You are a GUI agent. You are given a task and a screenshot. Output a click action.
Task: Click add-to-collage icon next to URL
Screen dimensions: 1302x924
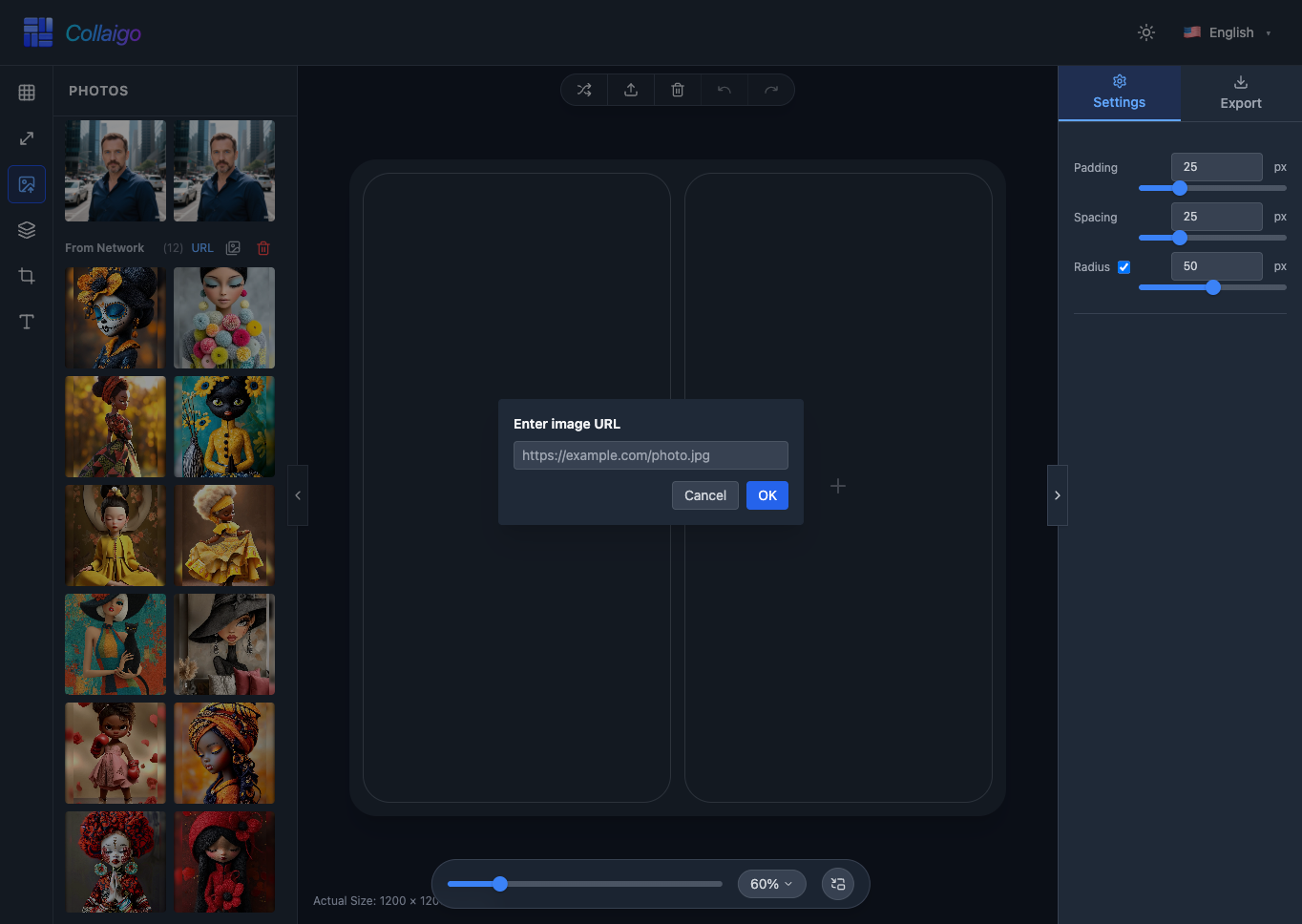pyautogui.click(x=233, y=248)
